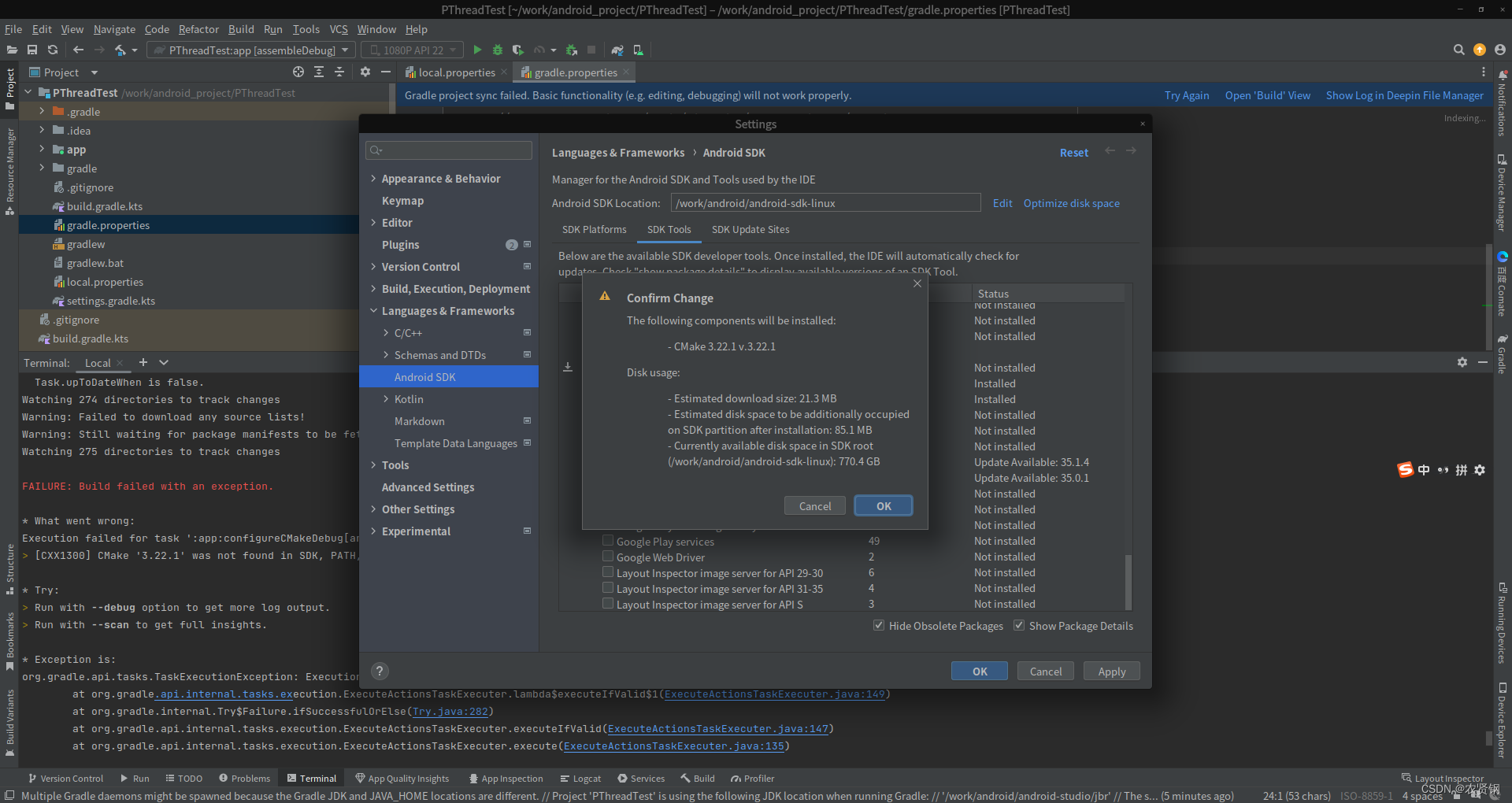Navigate Back with the left arrow icon
The height and width of the screenshot is (803, 1512).
pos(78,50)
